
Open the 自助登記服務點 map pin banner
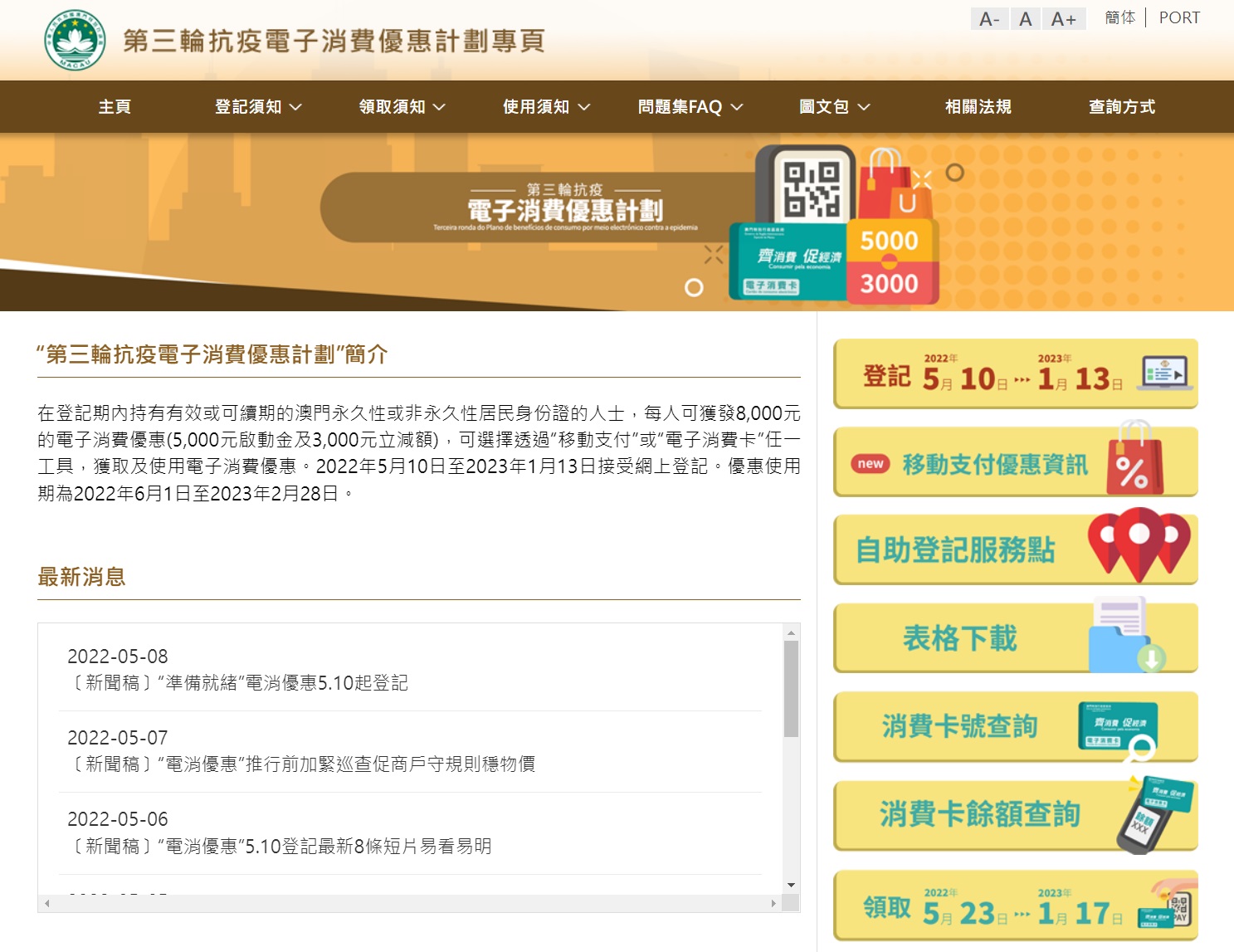click(1015, 549)
